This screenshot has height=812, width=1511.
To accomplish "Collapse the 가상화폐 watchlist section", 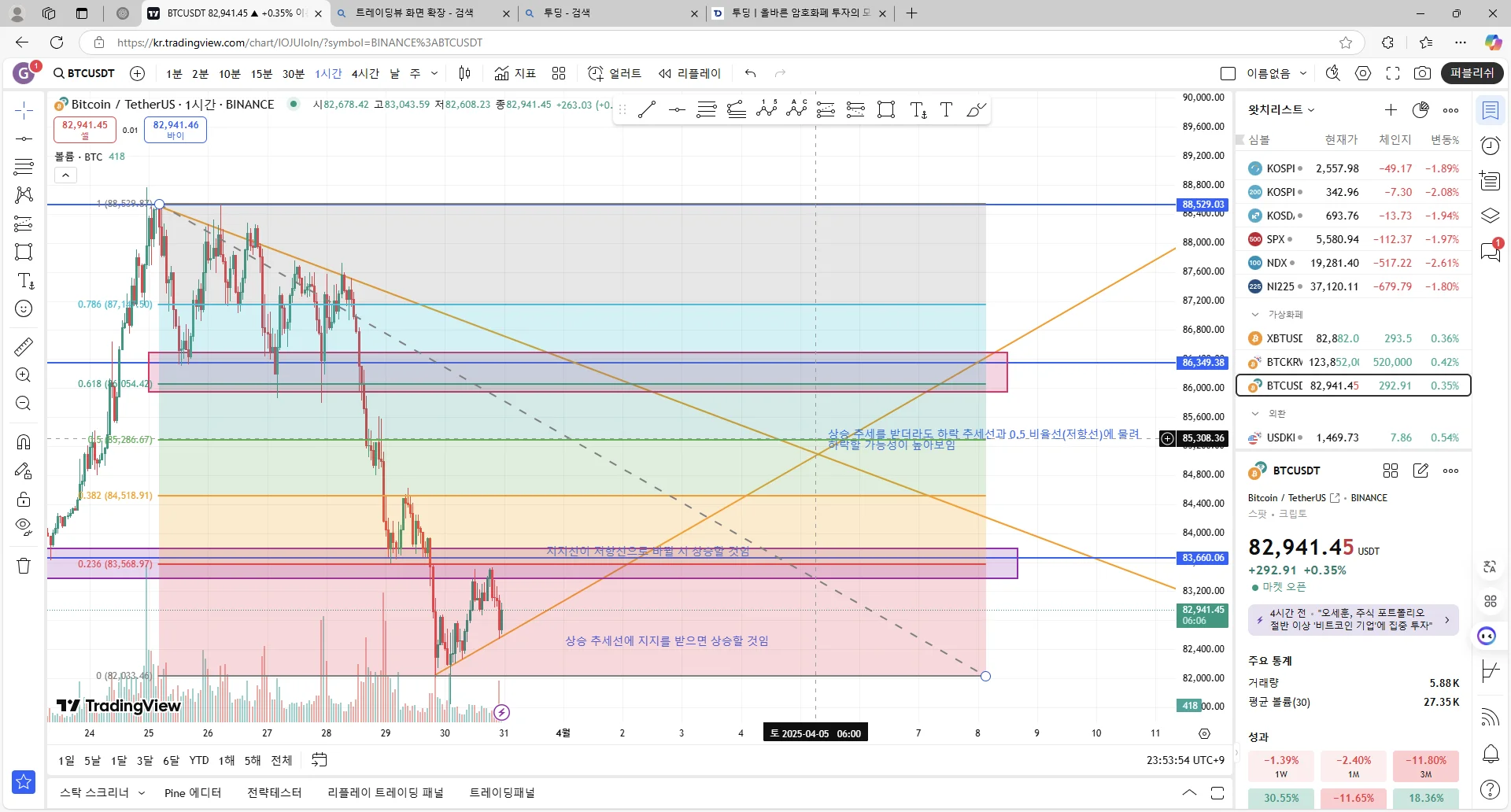I will pyautogui.click(x=1255, y=314).
